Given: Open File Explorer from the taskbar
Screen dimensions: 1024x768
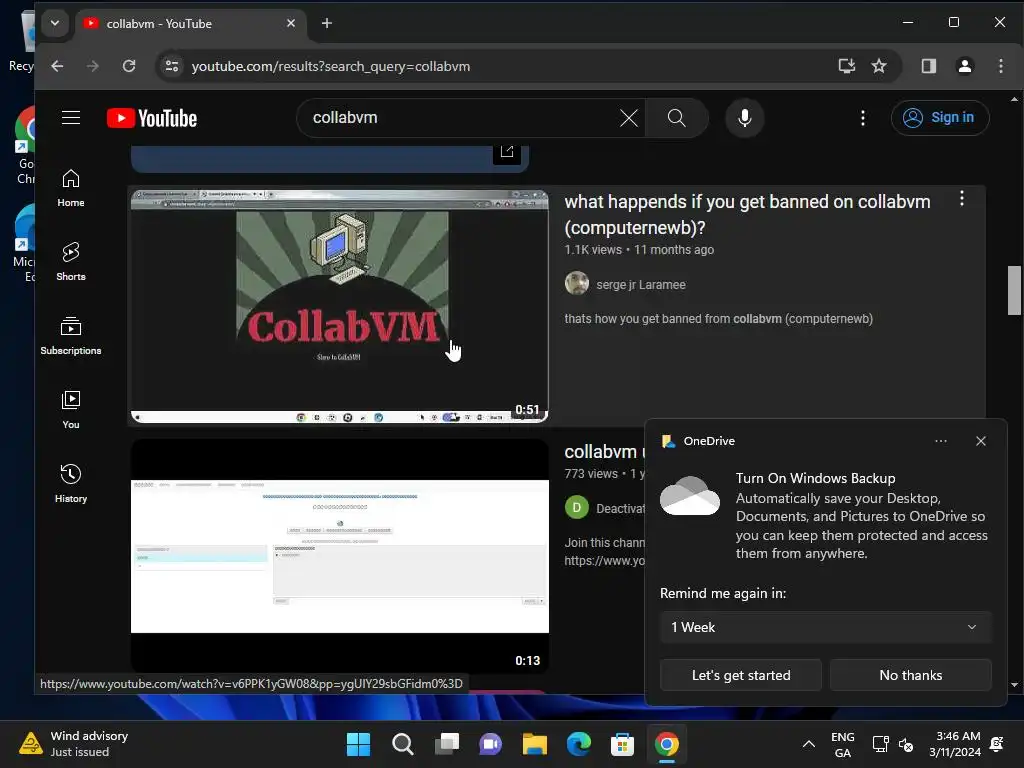Looking at the screenshot, I should click(534, 744).
